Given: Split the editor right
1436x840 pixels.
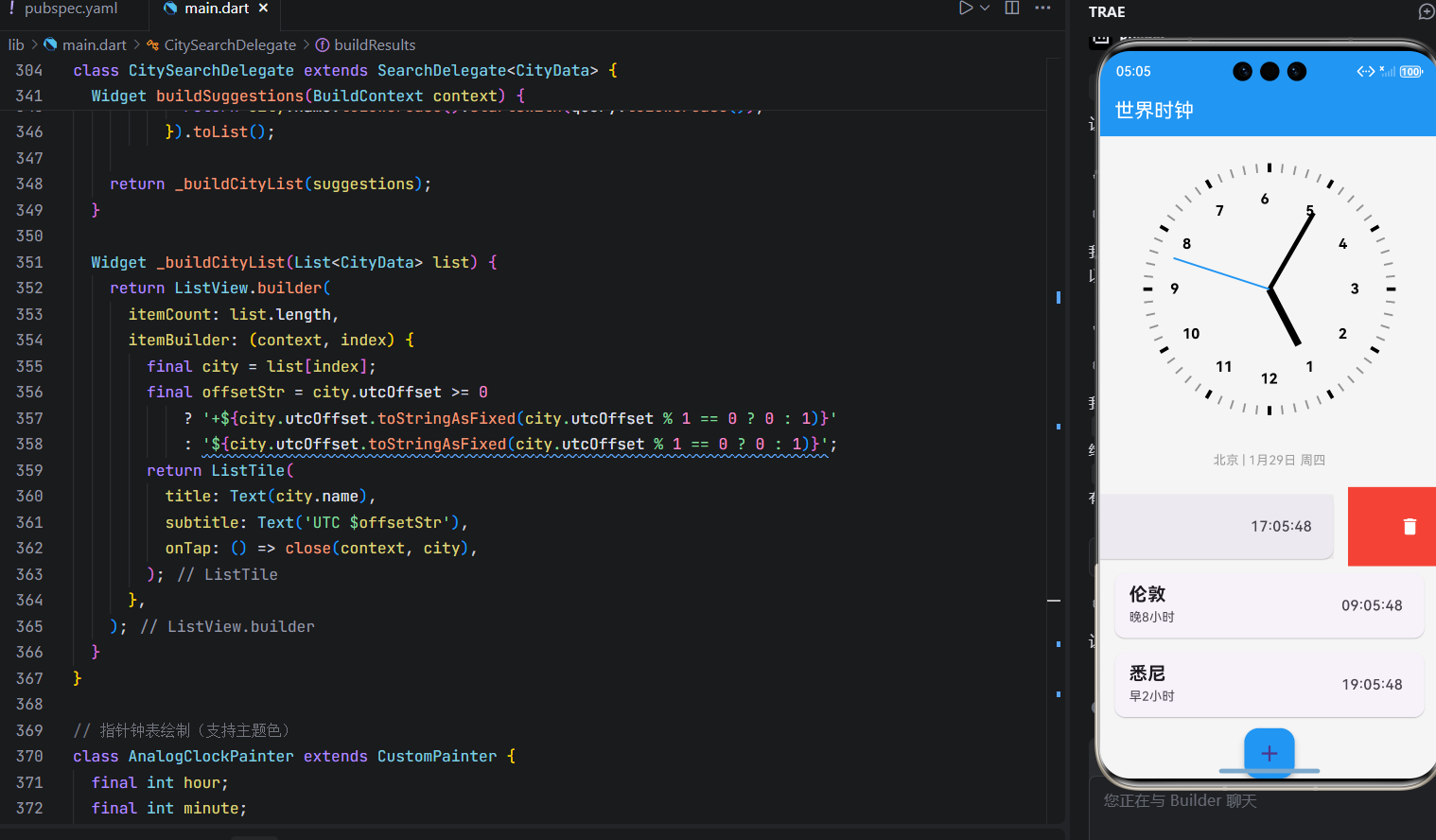Looking at the screenshot, I should click(x=1012, y=8).
